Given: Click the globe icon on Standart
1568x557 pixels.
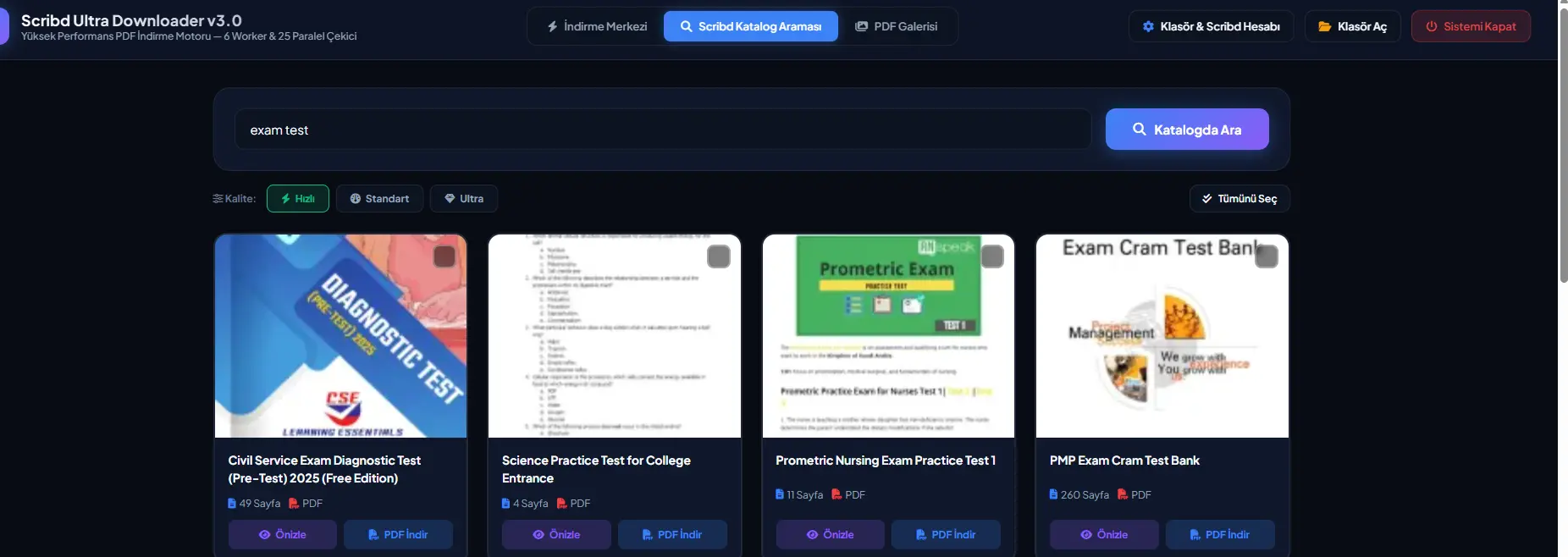Looking at the screenshot, I should [356, 198].
